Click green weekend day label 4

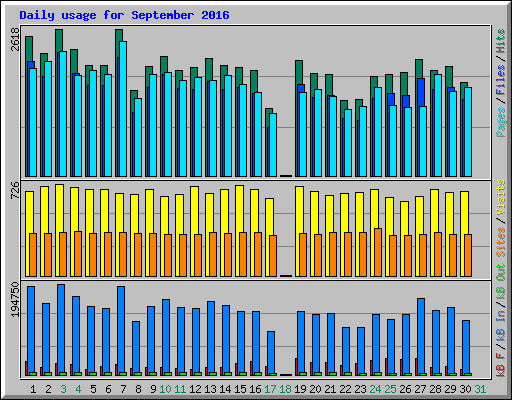pyautogui.click(x=78, y=389)
